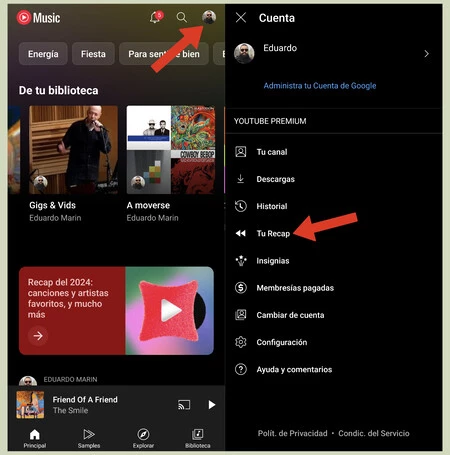Tap Friend Of A Friend album art

click(x=30, y=405)
